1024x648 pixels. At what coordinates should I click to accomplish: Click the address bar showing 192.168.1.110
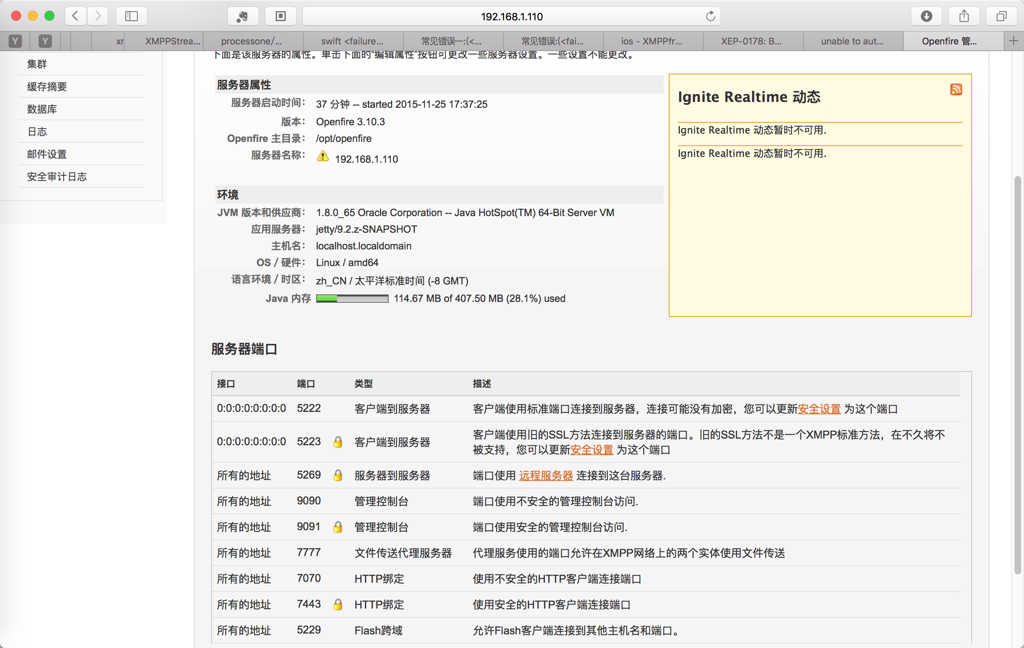point(511,16)
